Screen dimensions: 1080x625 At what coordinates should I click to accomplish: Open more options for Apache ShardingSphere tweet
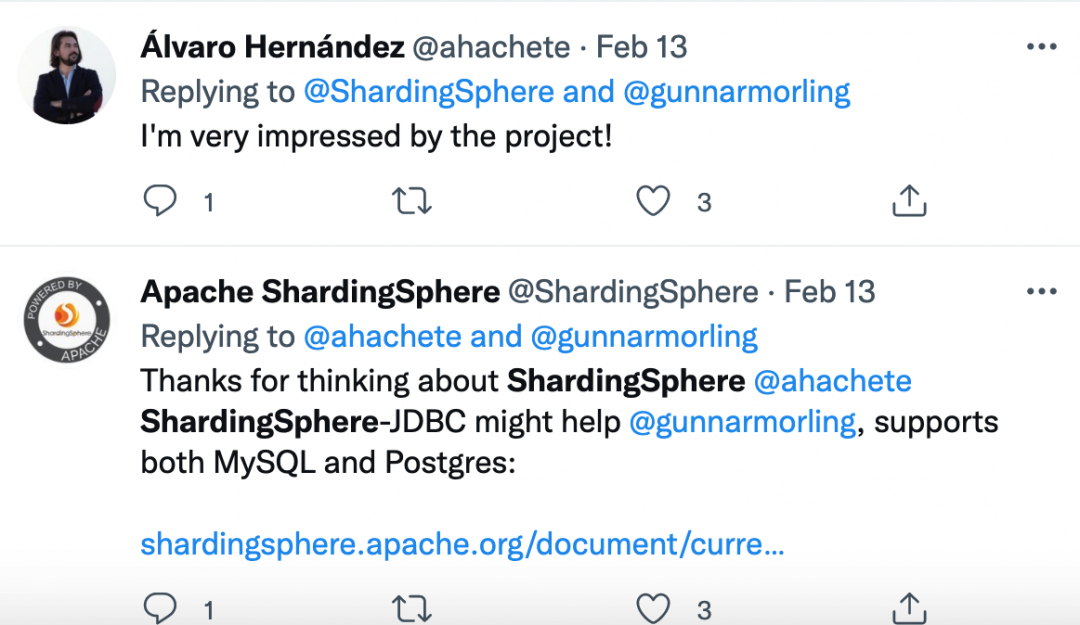1042,292
